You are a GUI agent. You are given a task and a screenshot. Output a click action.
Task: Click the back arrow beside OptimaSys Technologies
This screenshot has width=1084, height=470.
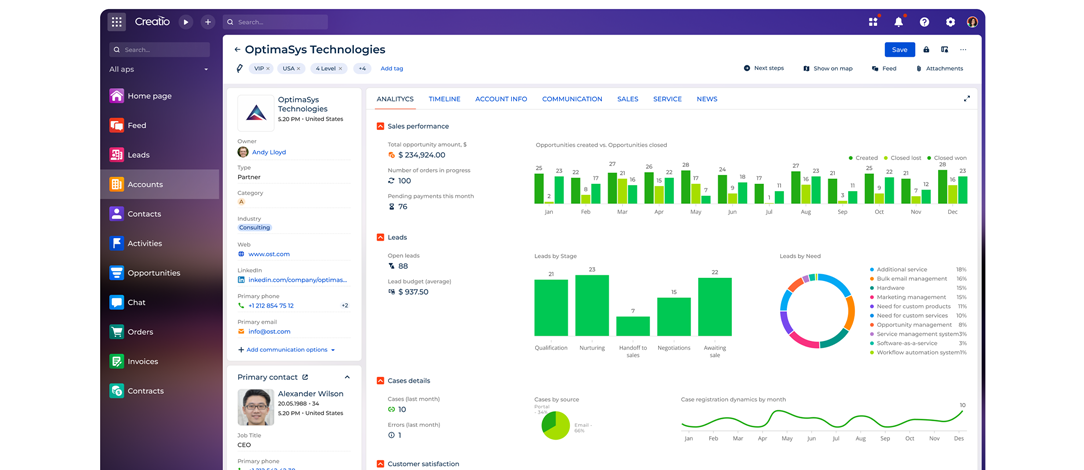(x=237, y=50)
